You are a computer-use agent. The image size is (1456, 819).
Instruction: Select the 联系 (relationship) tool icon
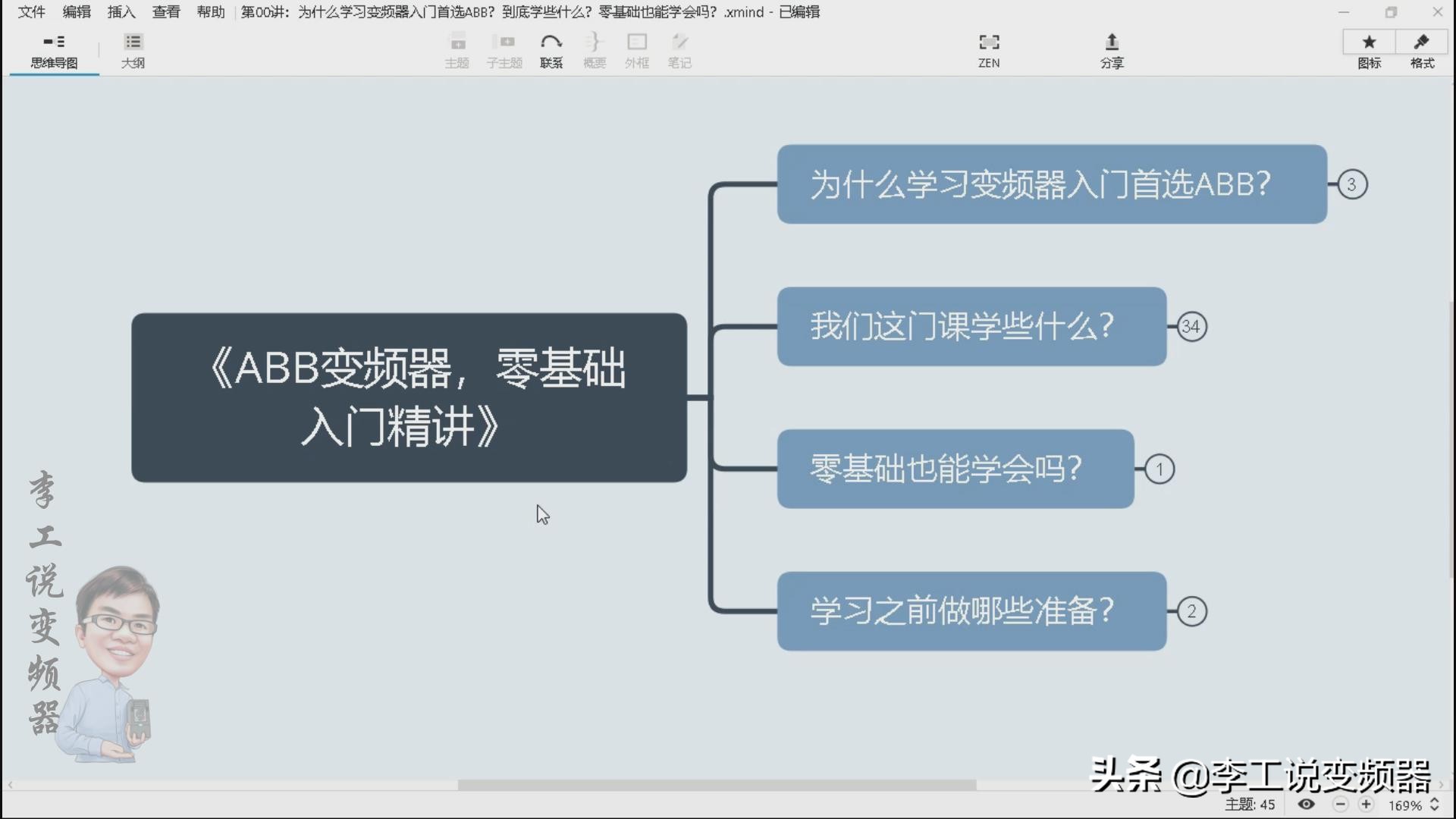551,49
